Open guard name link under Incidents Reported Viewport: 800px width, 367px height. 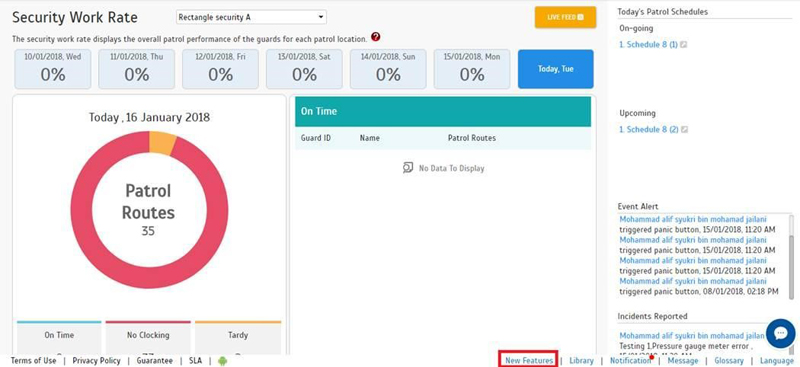point(692,336)
